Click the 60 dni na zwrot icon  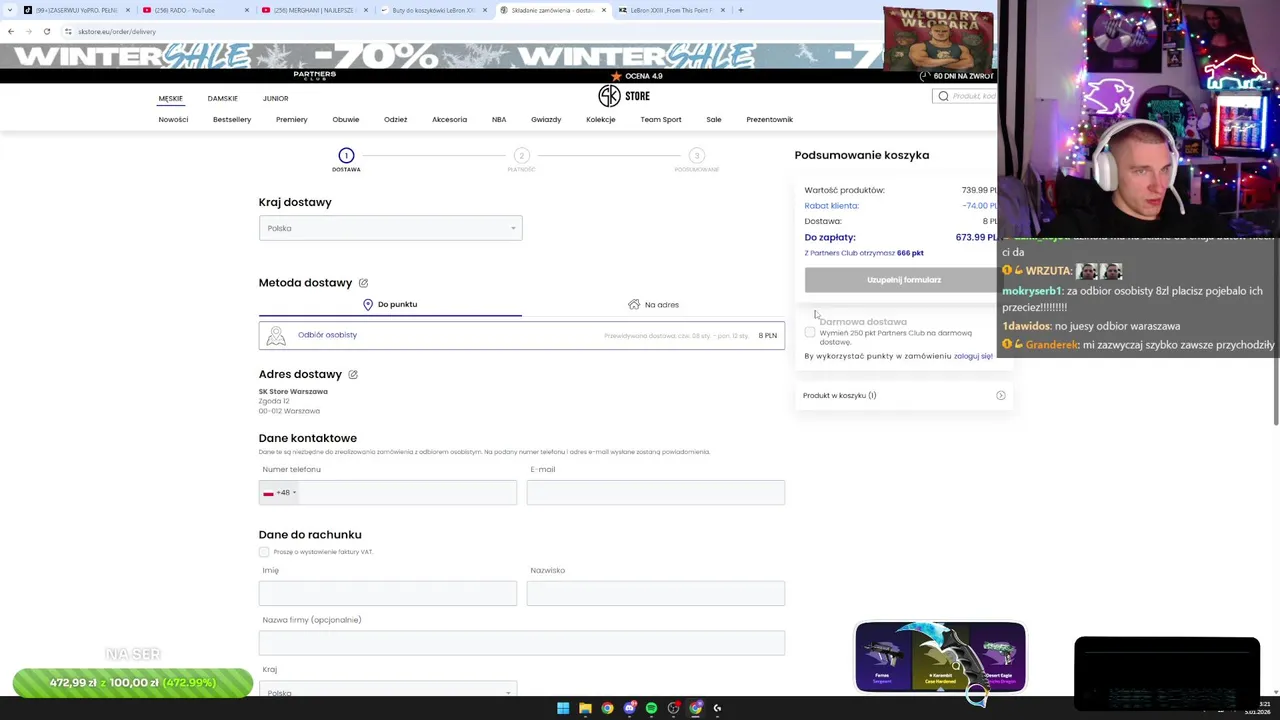click(925, 76)
